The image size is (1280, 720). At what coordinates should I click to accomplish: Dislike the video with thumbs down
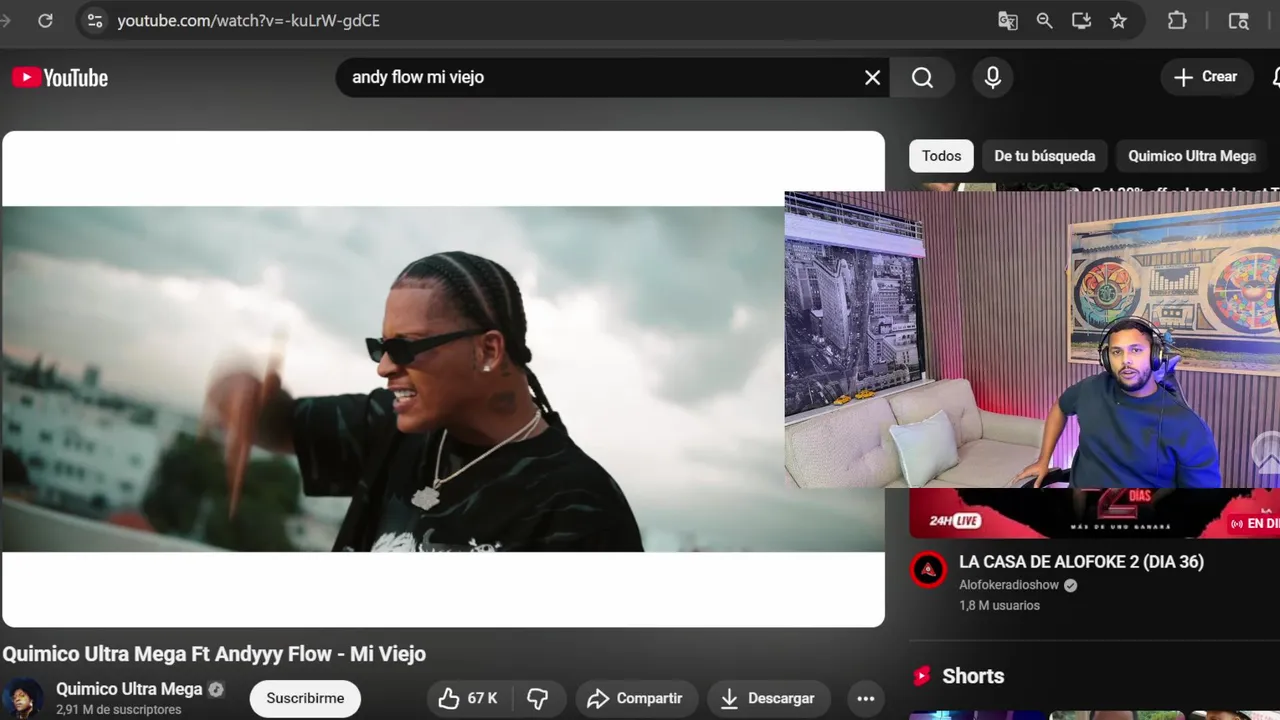tap(538, 698)
